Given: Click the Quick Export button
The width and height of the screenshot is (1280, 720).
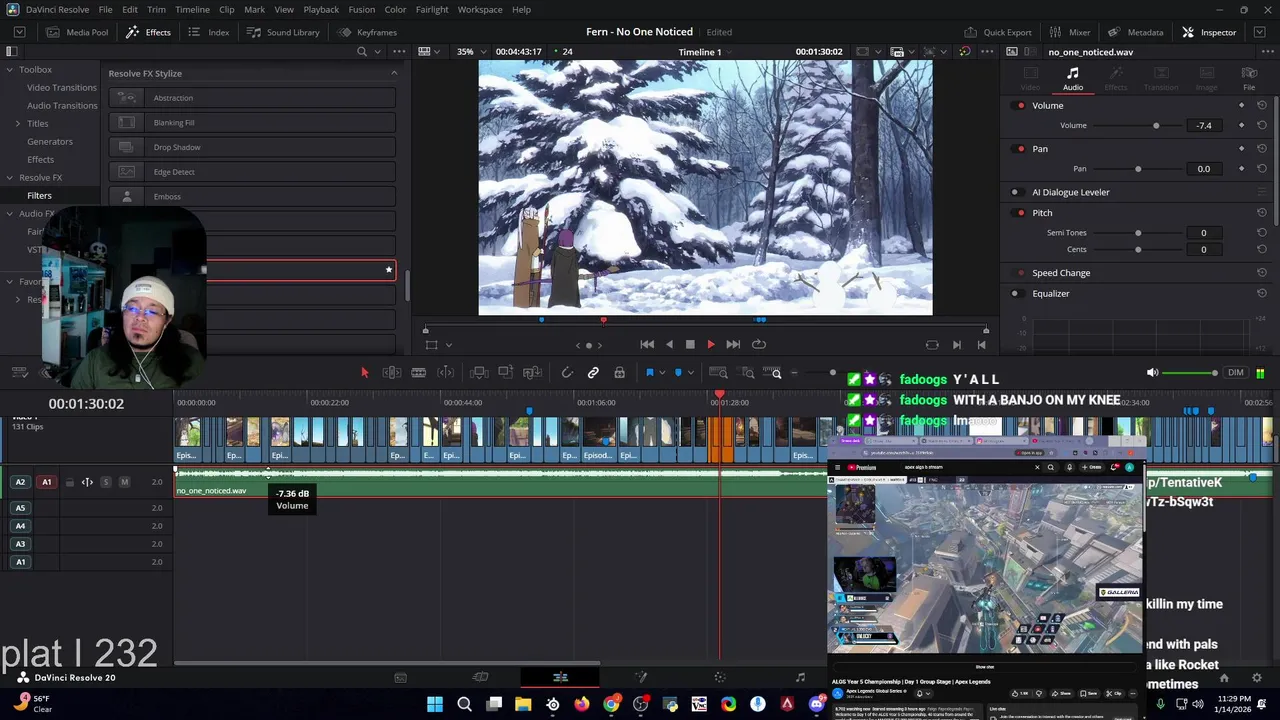Looking at the screenshot, I should pyautogui.click(x=998, y=32).
